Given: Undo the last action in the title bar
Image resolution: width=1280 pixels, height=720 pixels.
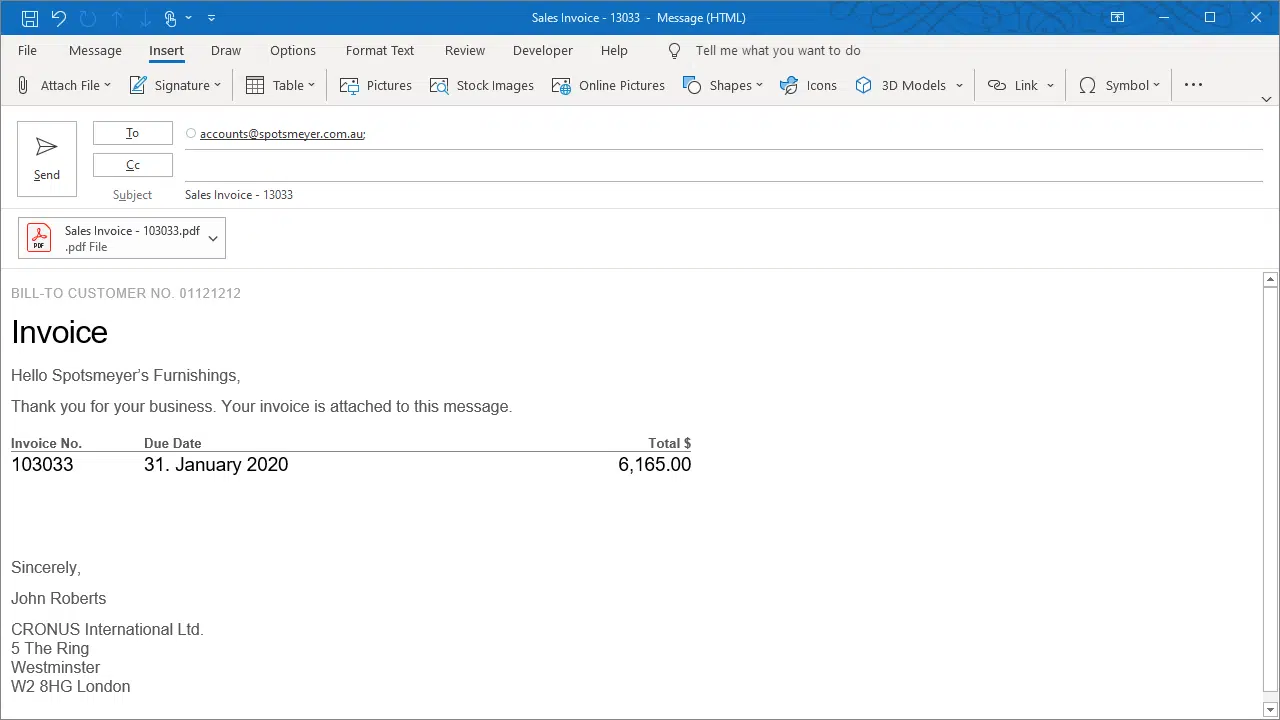Looking at the screenshot, I should [x=59, y=18].
